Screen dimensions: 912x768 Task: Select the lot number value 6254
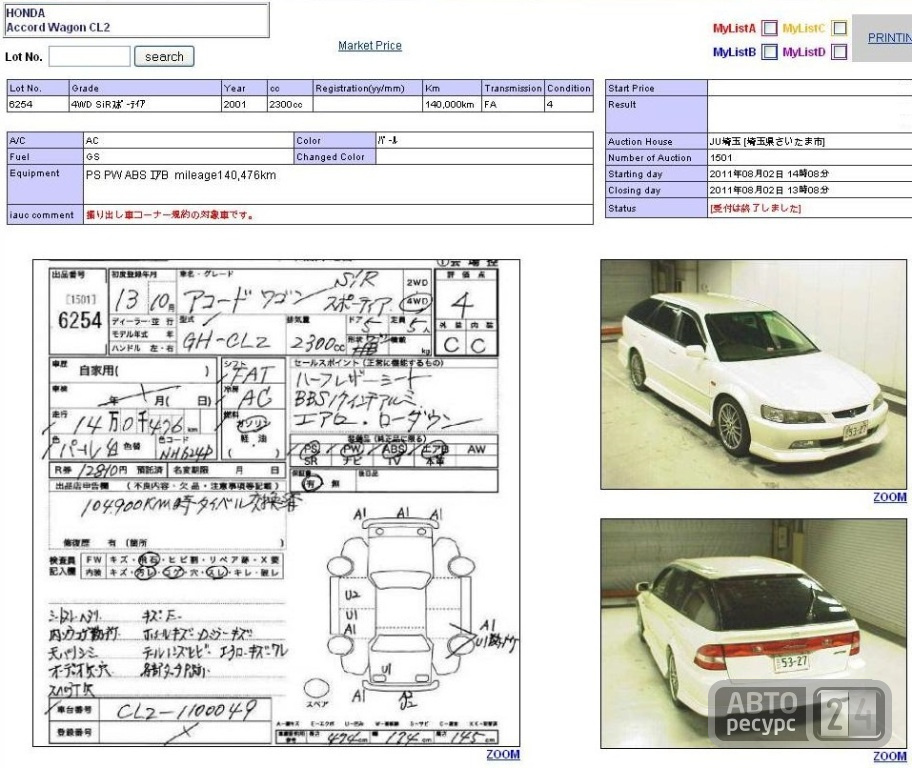tap(21, 104)
